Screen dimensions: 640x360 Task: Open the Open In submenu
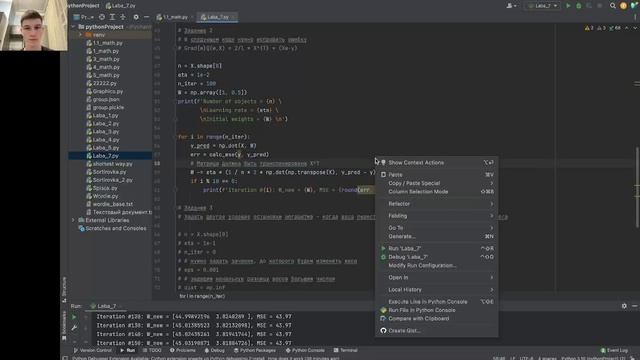coord(436,278)
